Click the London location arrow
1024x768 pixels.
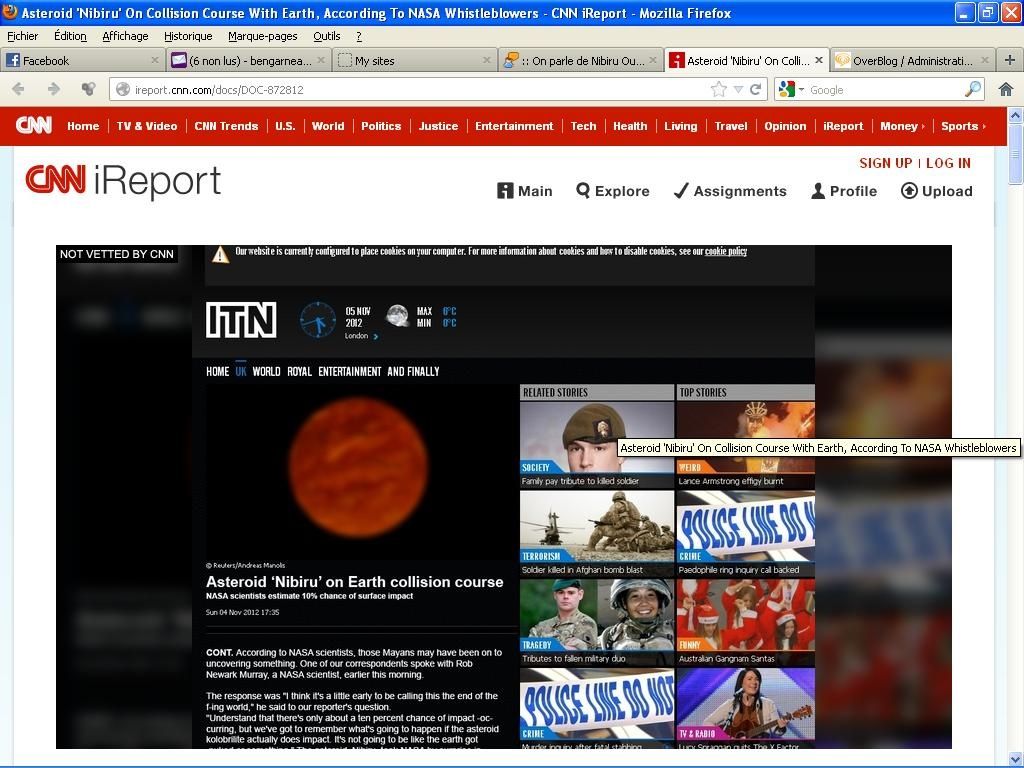coord(376,336)
